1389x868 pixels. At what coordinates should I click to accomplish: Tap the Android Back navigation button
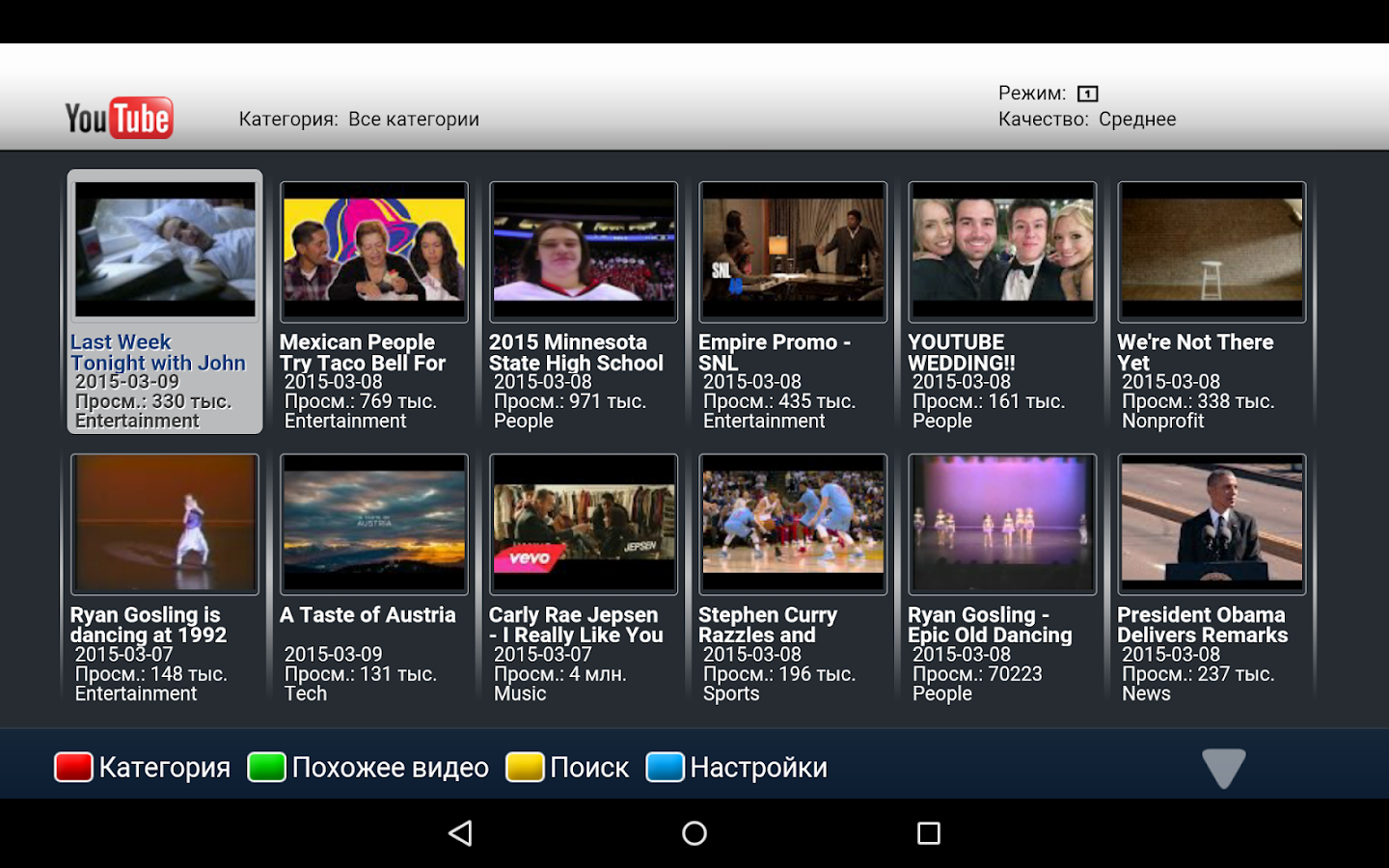tap(461, 833)
